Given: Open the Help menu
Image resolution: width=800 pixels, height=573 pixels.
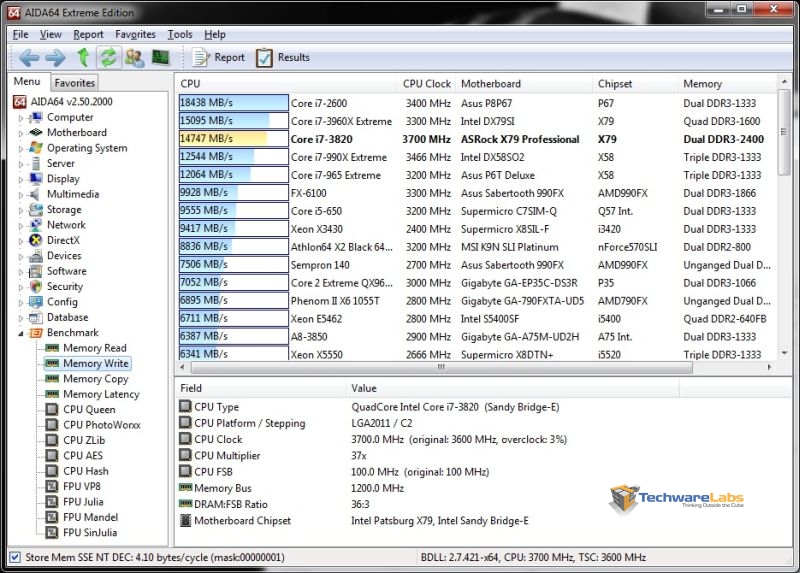Looking at the screenshot, I should point(215,34).
